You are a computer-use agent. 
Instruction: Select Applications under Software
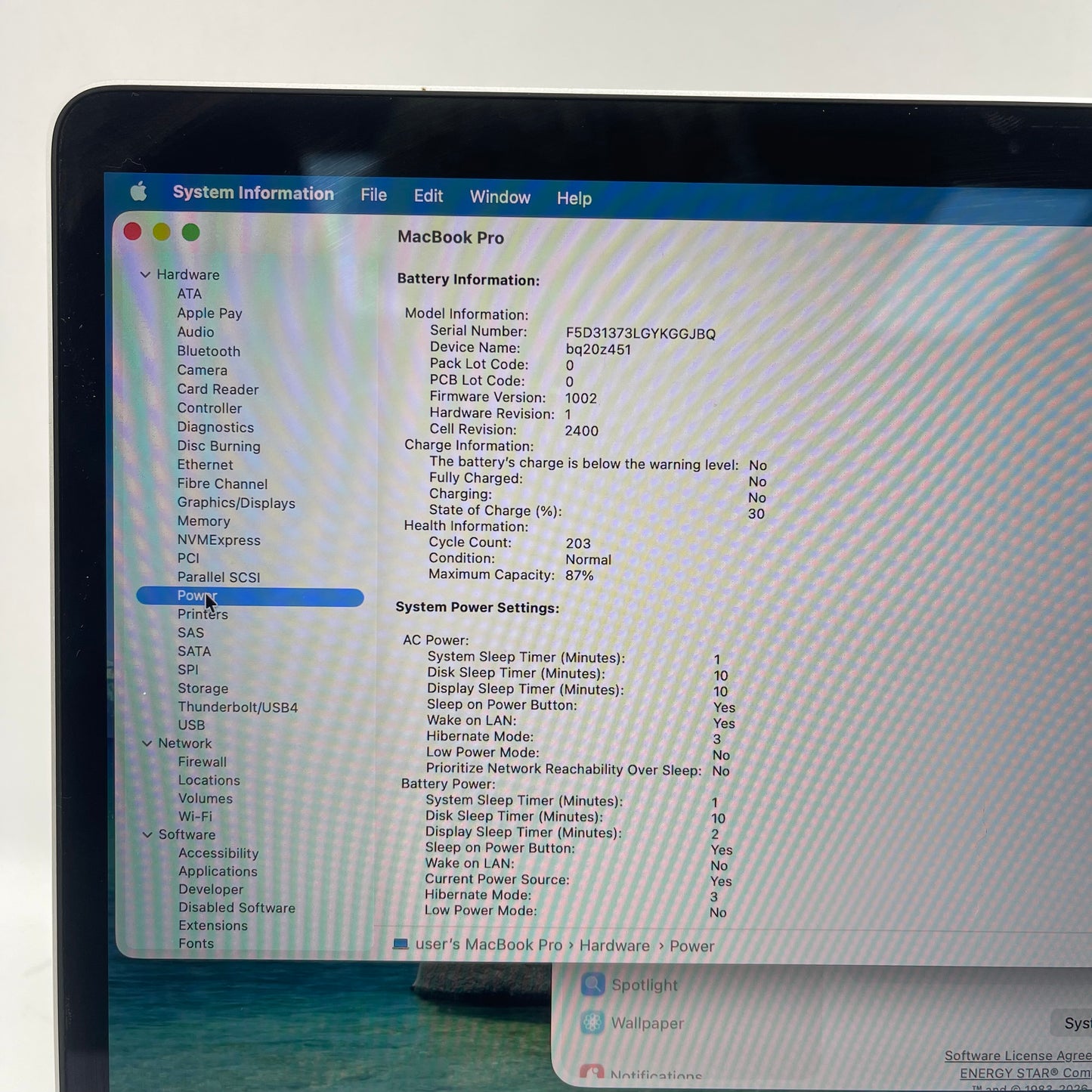[218, 871]
